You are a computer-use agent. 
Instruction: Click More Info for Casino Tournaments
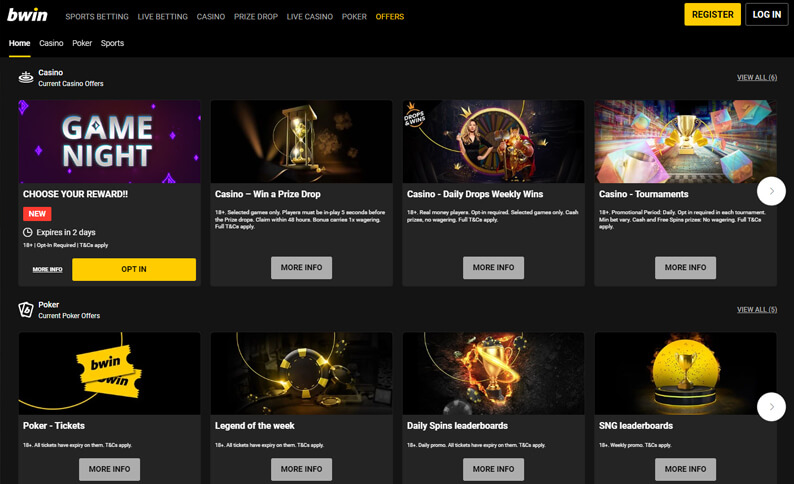point(685,268)
